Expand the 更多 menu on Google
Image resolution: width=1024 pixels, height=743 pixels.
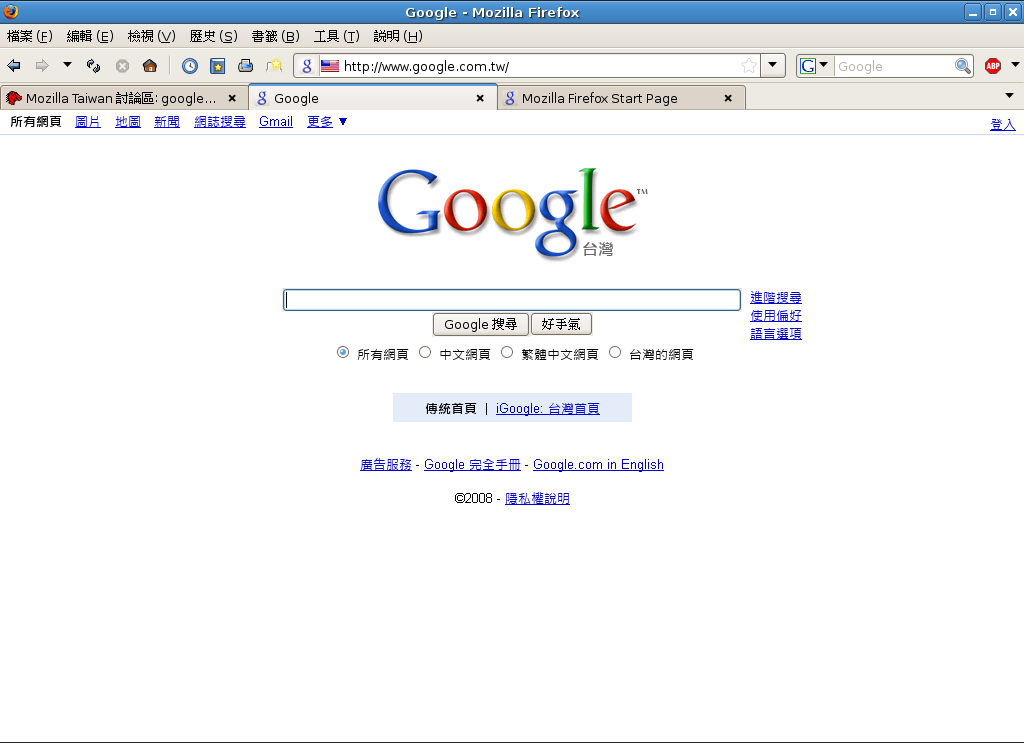(327, 122)
